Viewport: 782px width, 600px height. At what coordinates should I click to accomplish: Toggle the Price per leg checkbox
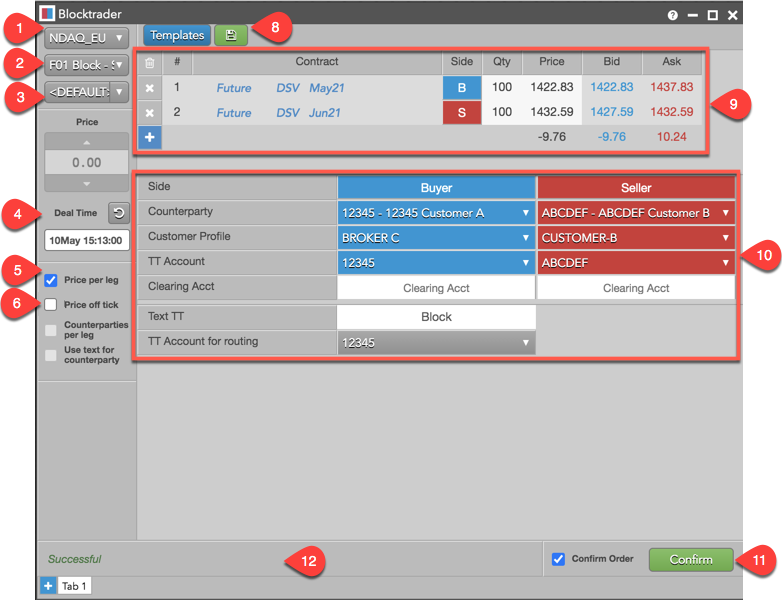pos(51,280)
